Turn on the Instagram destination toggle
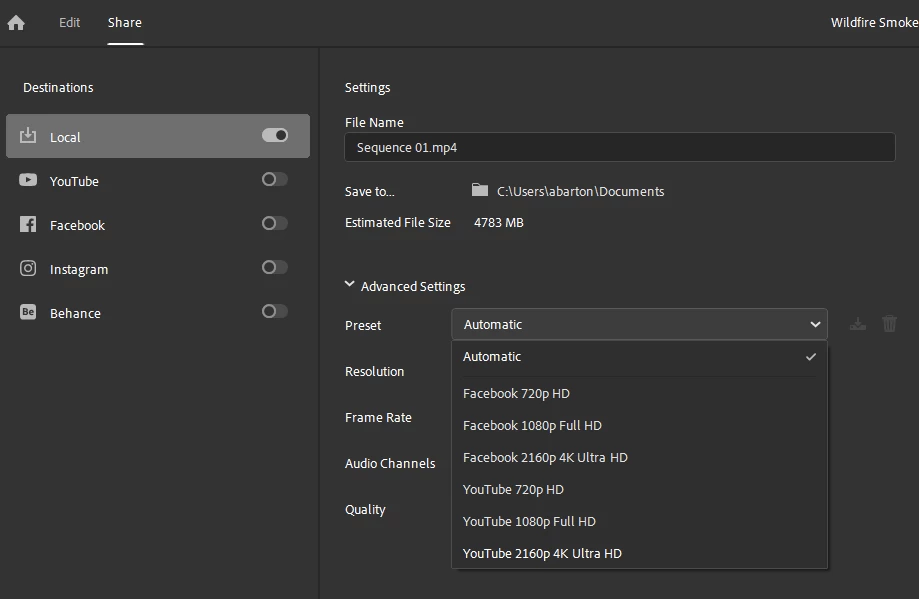The image size is (919, 599). [x=275, y=267]
